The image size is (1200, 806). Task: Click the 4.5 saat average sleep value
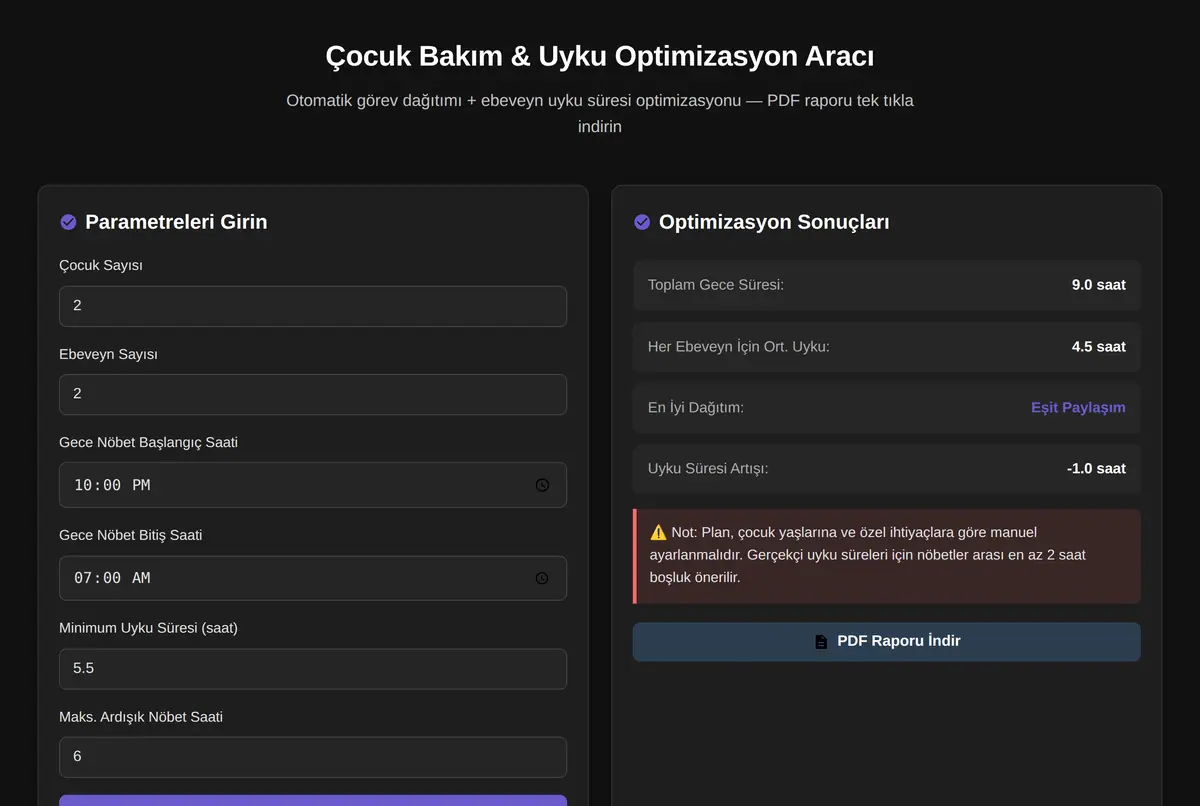[1098, 347]
